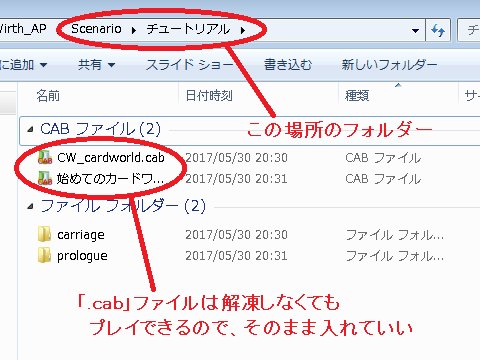Click スライド ショー in the toolbar
Screen dimensions: 480x360
(x=189, y=64)
